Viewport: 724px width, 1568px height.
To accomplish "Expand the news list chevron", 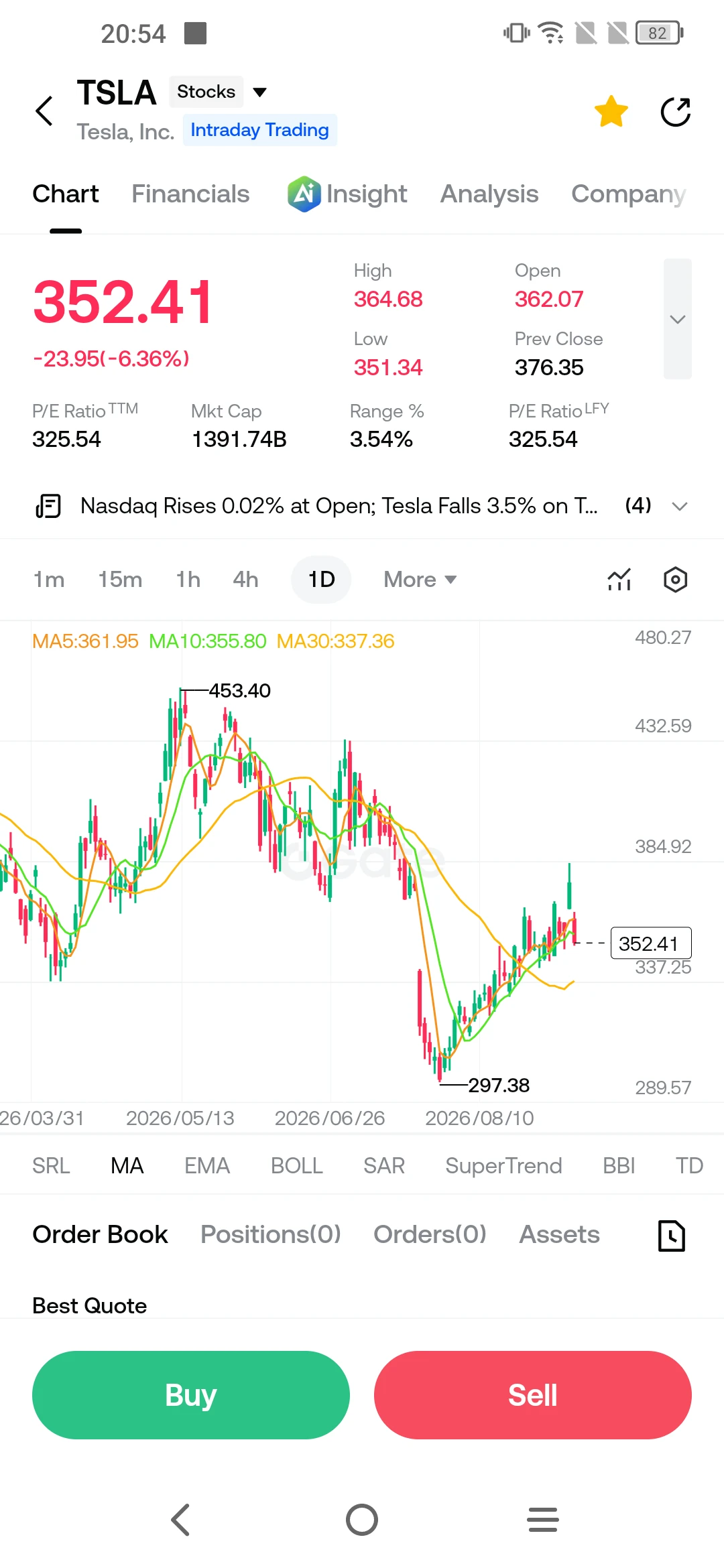I will coord(680,506).
